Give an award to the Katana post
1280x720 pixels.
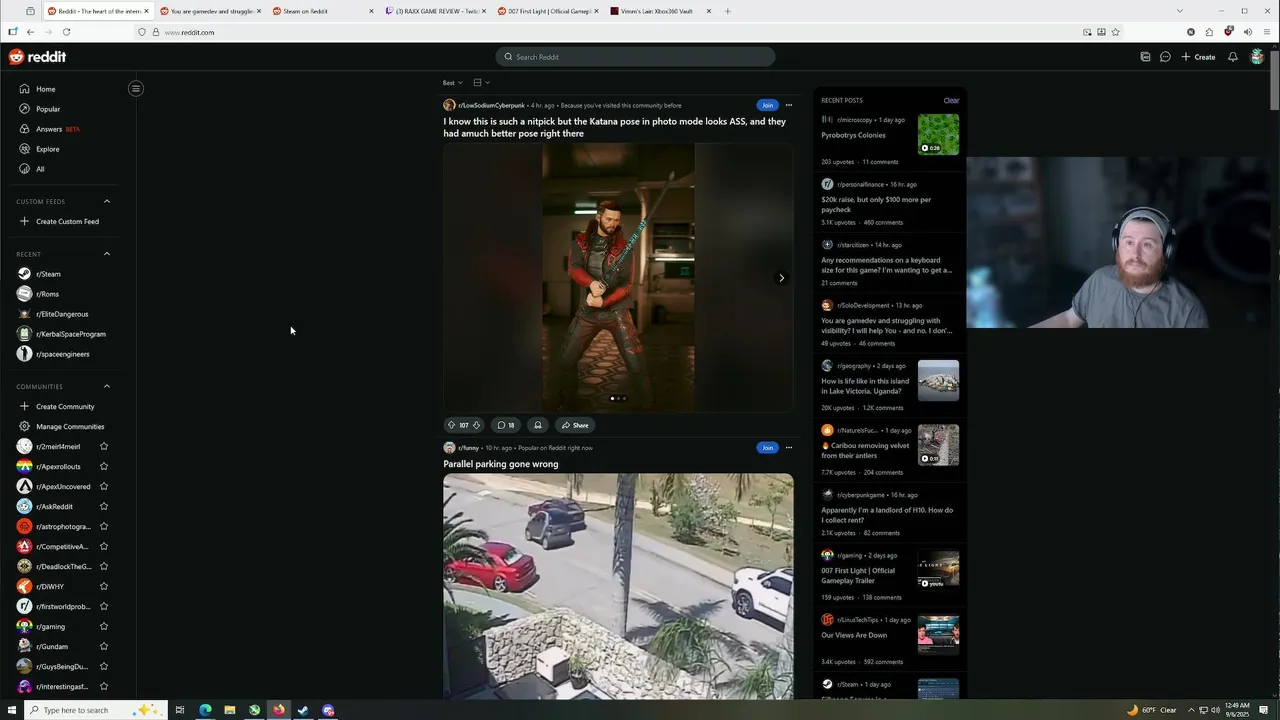538,425
